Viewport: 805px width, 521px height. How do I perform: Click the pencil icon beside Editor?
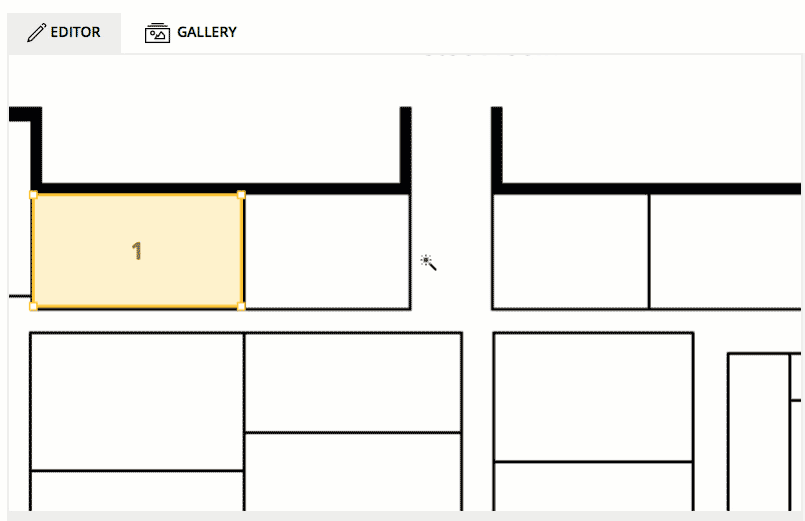click(x=36, y=33)
